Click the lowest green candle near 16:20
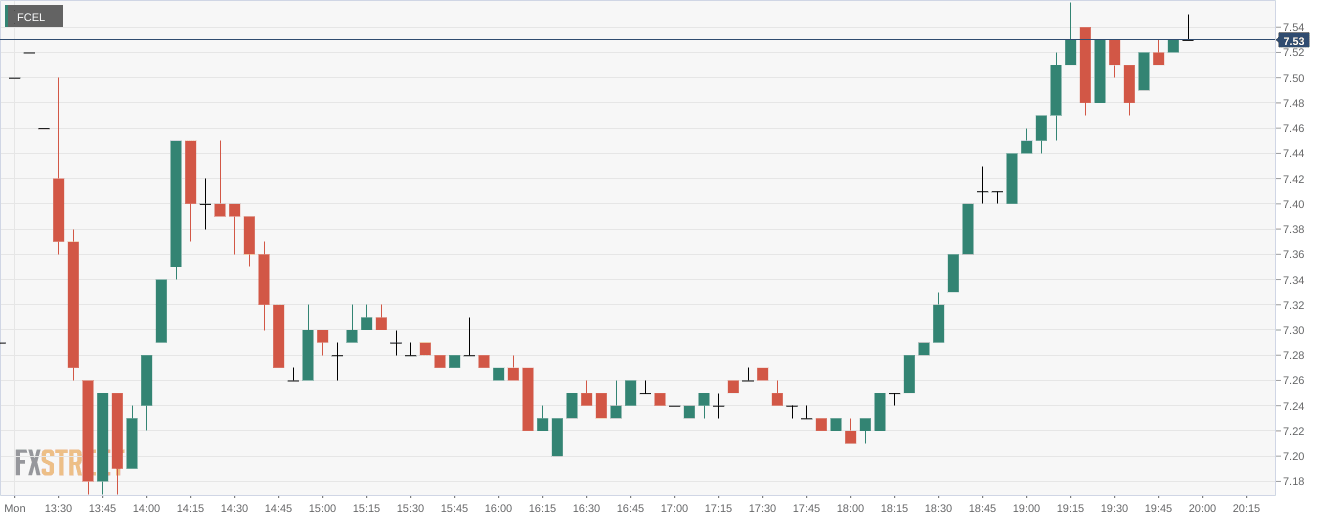The width and height of the screenshot is (1340, 521). [x=557, y=437]
